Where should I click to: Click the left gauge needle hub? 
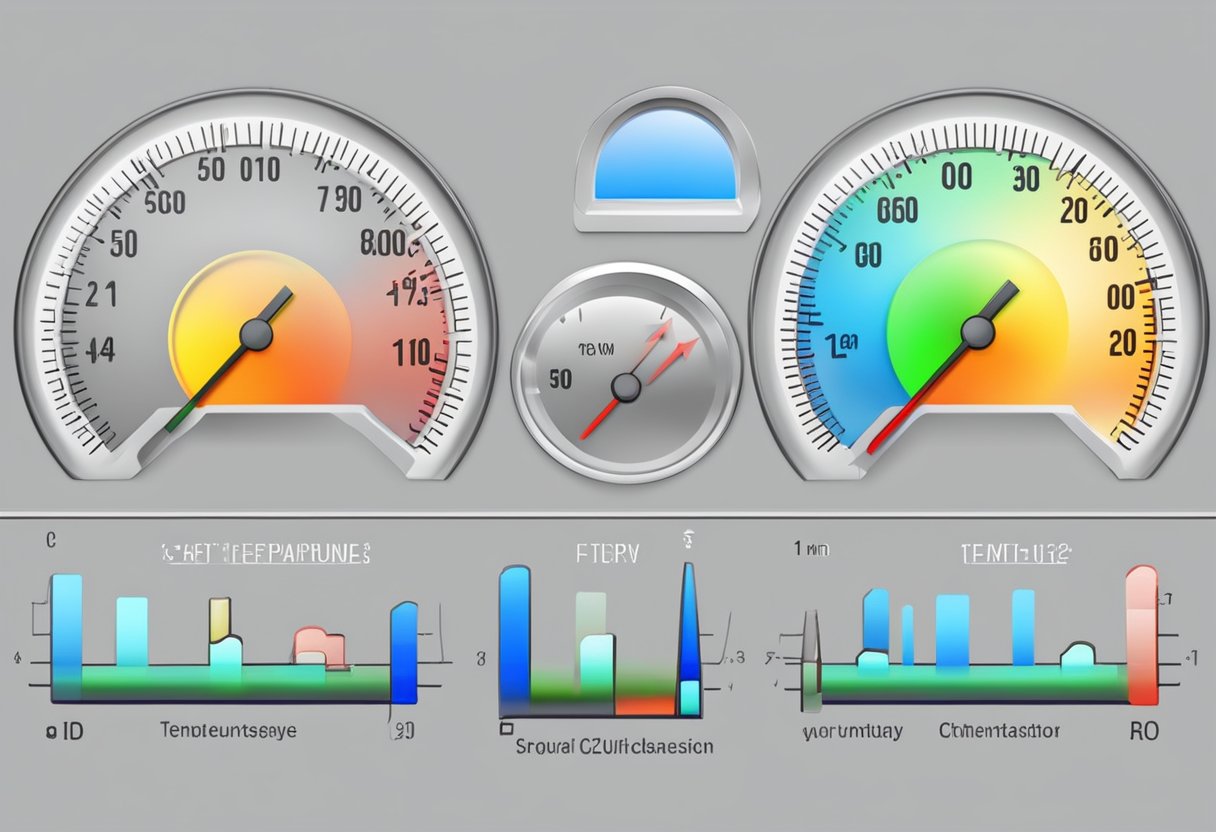tap(256, 334)
